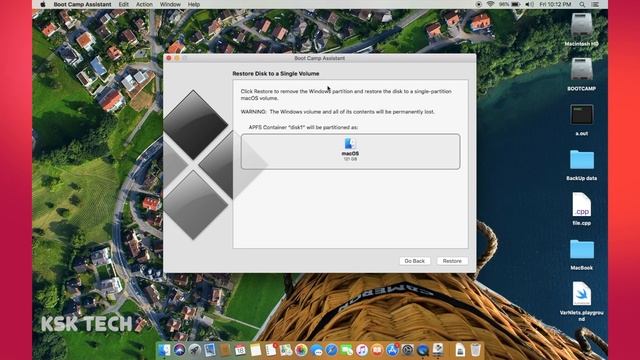Open App Store icon in dock
Screen dimensions: 640x360
(392, 350)
